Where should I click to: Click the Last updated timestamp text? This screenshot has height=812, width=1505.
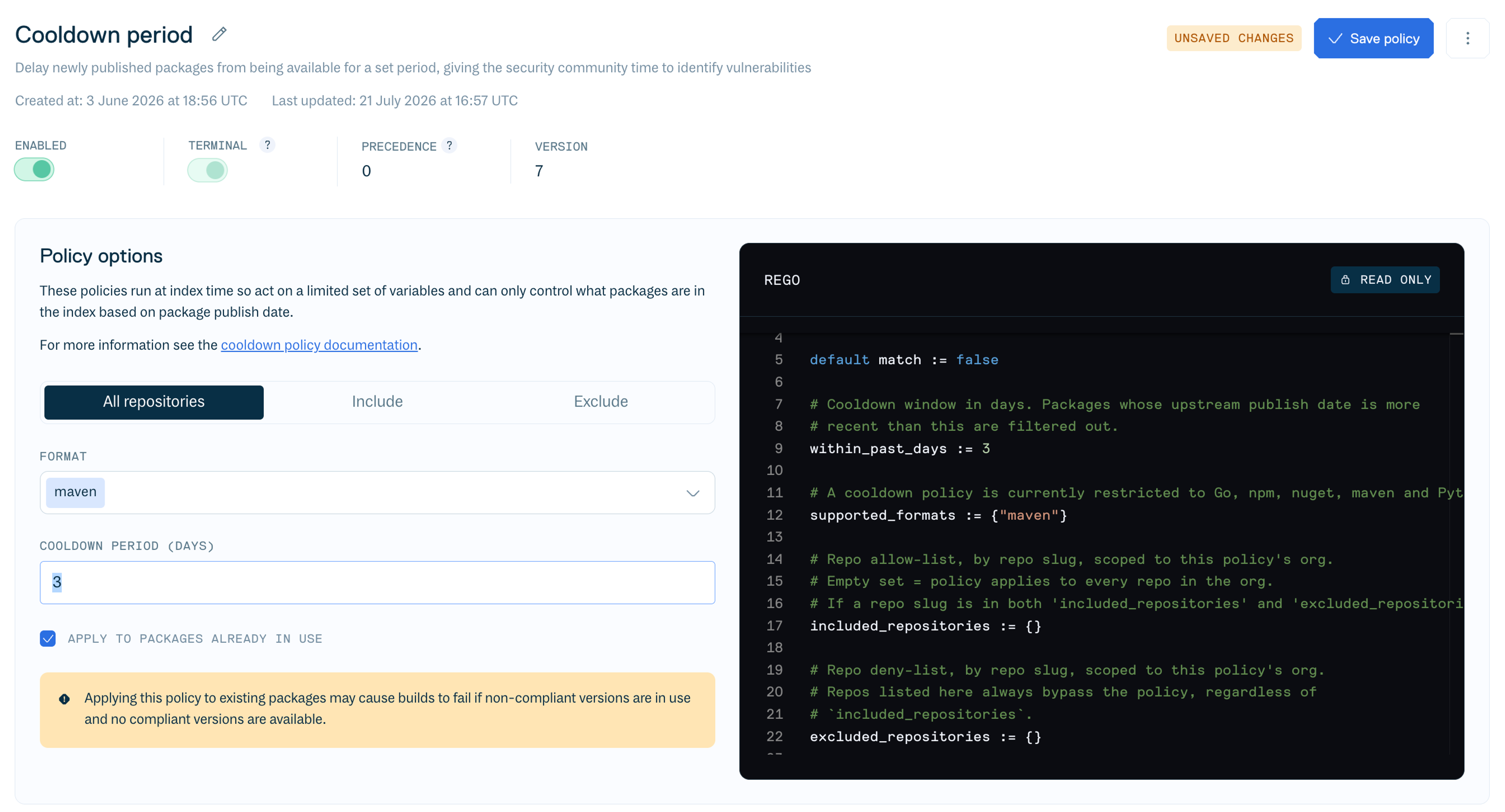(394, 101)
